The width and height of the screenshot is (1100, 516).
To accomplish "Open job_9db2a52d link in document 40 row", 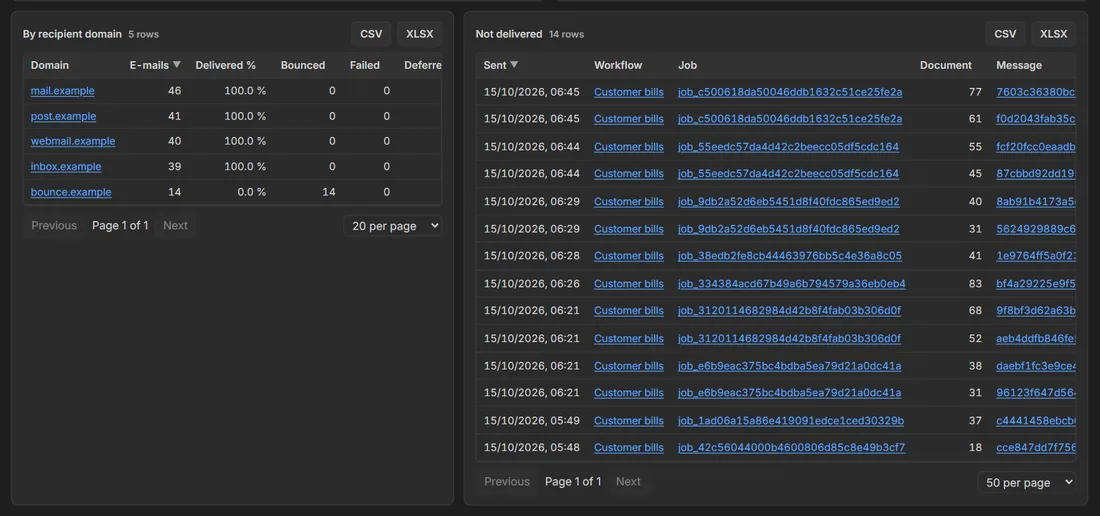I will pyautogui.click(x=789, y=201).
